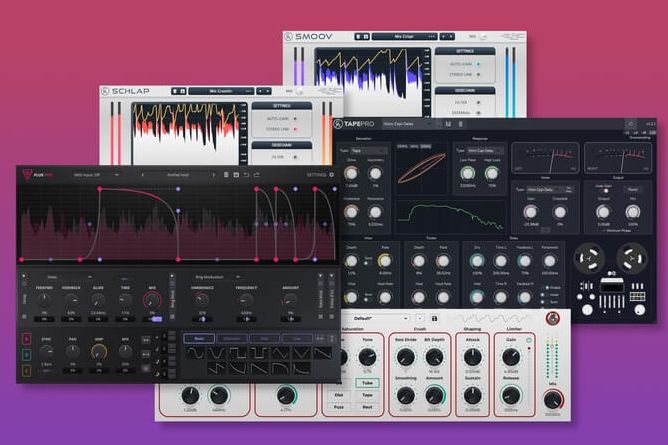Image resolution: width=668 pixels, height=445 pixels.
Task: Click the Smoov Mix knob in header
Action: coord(483,37)
